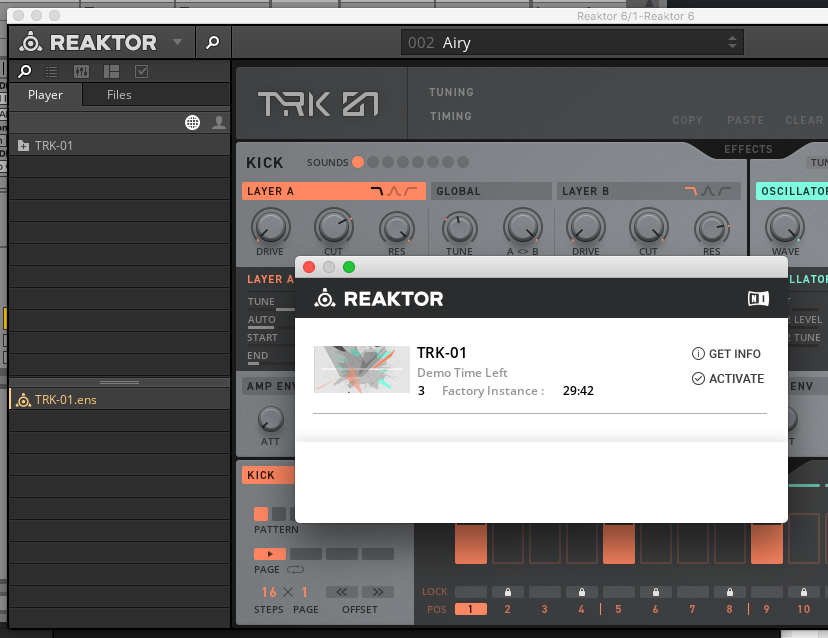Click the GLOBAL section header
The height and width of the screenshot is (638, 828).
491,191
